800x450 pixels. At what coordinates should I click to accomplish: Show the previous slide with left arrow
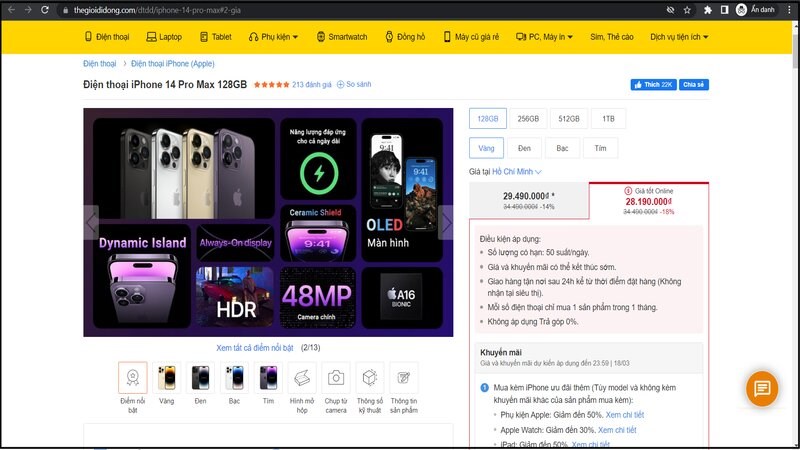[91, 222]
